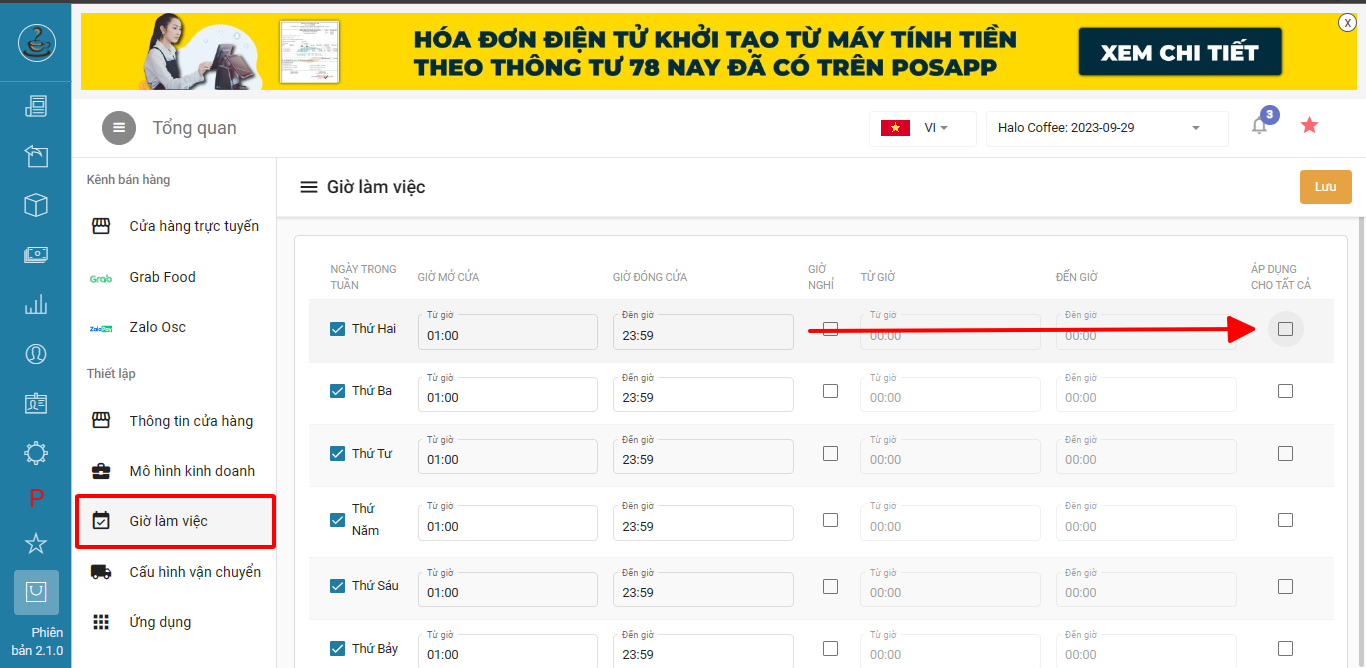Click the Lưu save button
Screen dimensions: 1366x668
click(1325, 187)
